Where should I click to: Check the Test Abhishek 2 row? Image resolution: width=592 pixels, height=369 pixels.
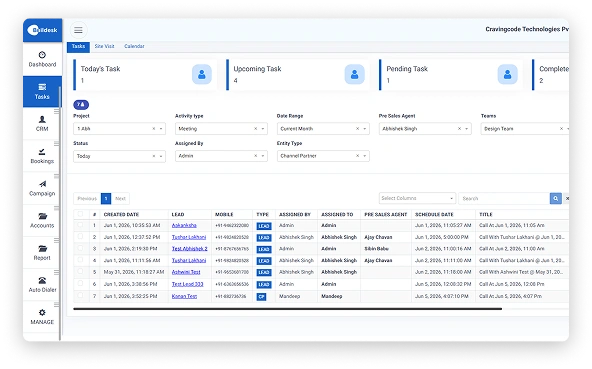(80, 249)
